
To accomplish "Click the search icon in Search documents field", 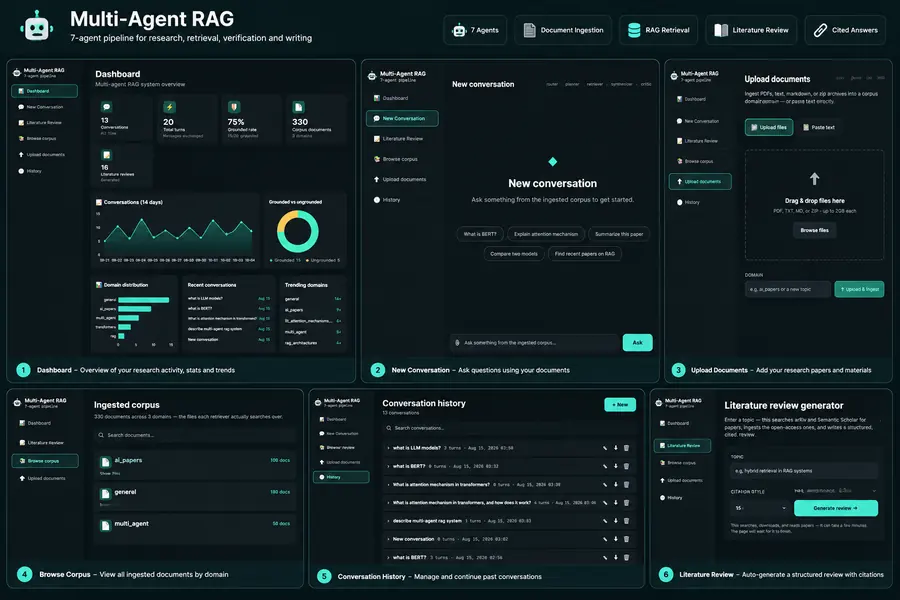I will click(x=101, y=435).
